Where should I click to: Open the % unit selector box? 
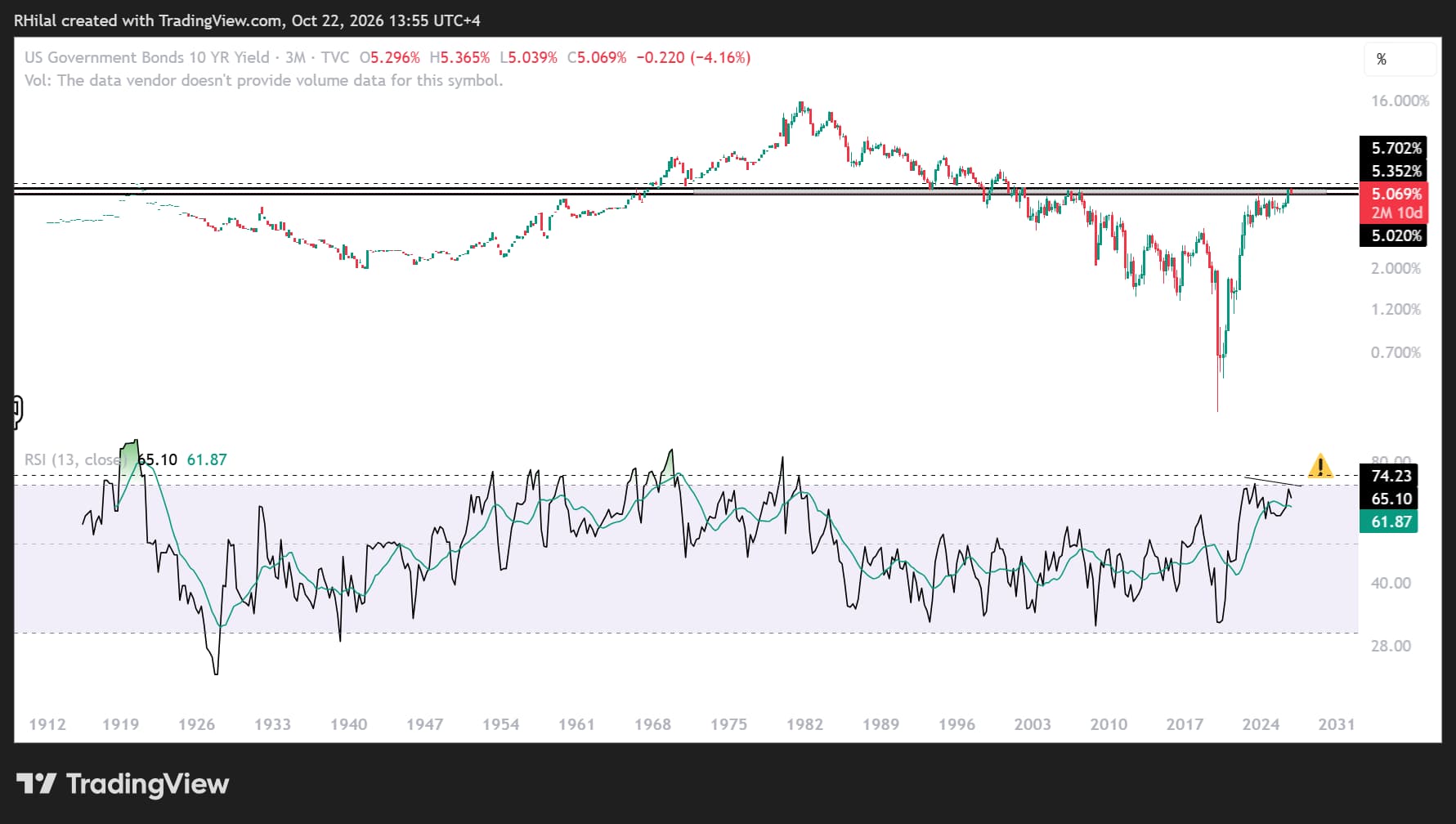[1400, 59]
